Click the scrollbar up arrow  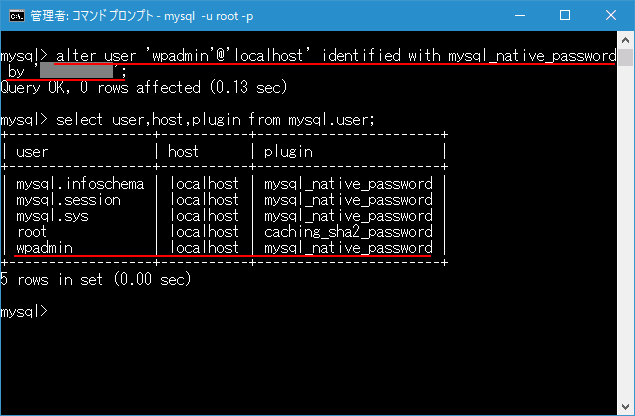(x=624, y=41)
